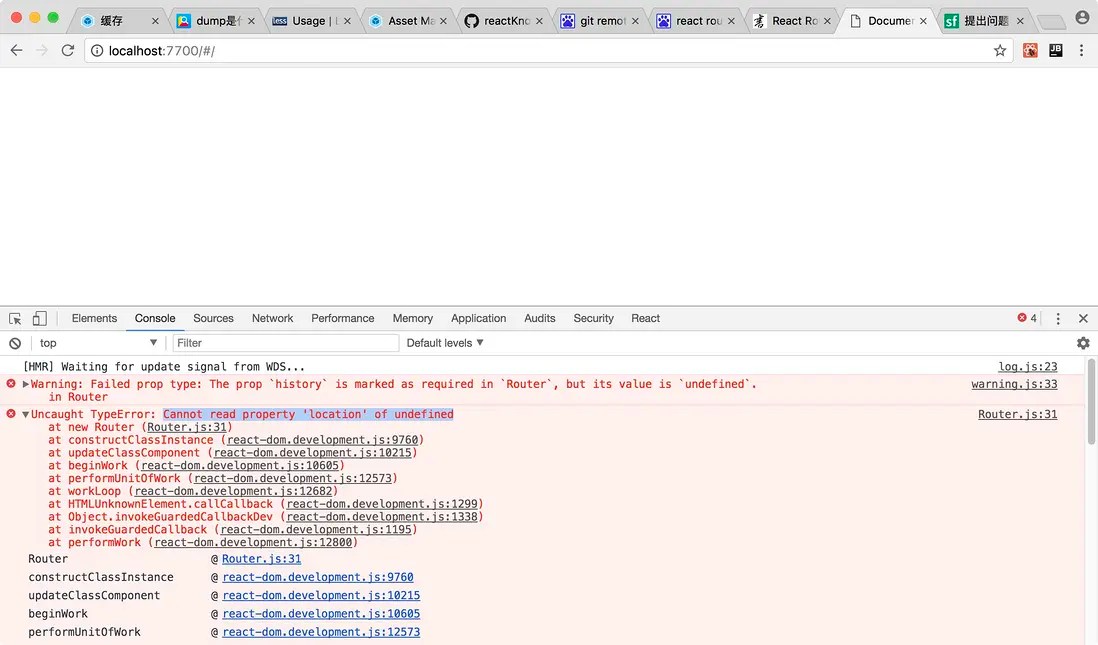Click the back navigation arrow
1098x645 pixels.
(x=16, y=50)
